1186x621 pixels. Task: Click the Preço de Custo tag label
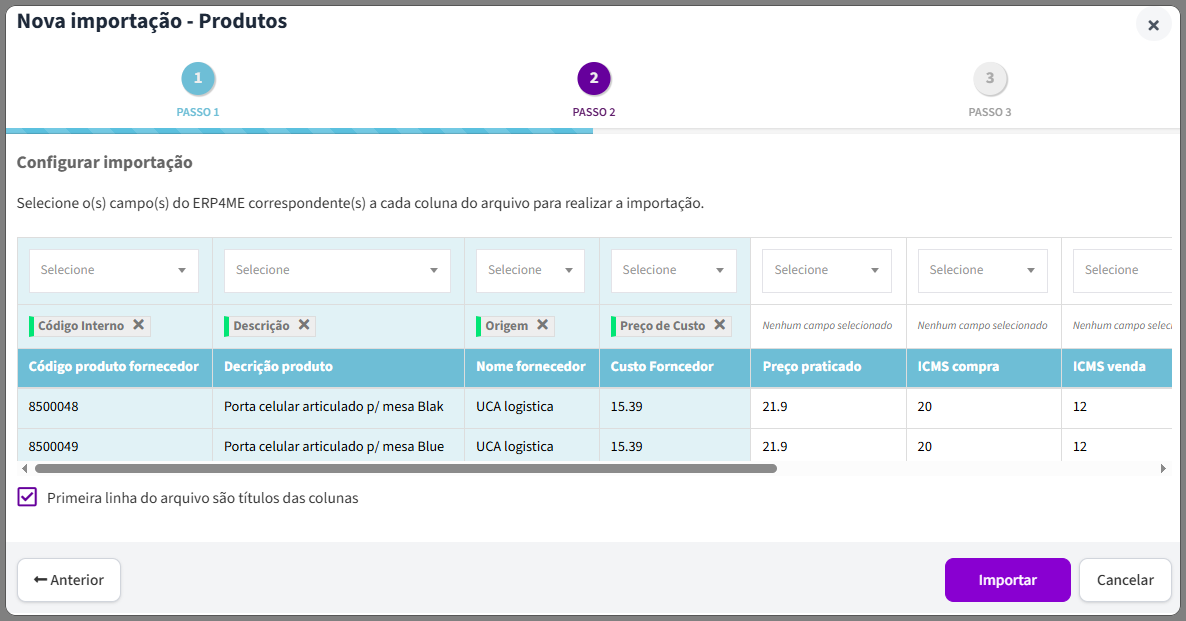pyautogui.click(x=663, y=325)
